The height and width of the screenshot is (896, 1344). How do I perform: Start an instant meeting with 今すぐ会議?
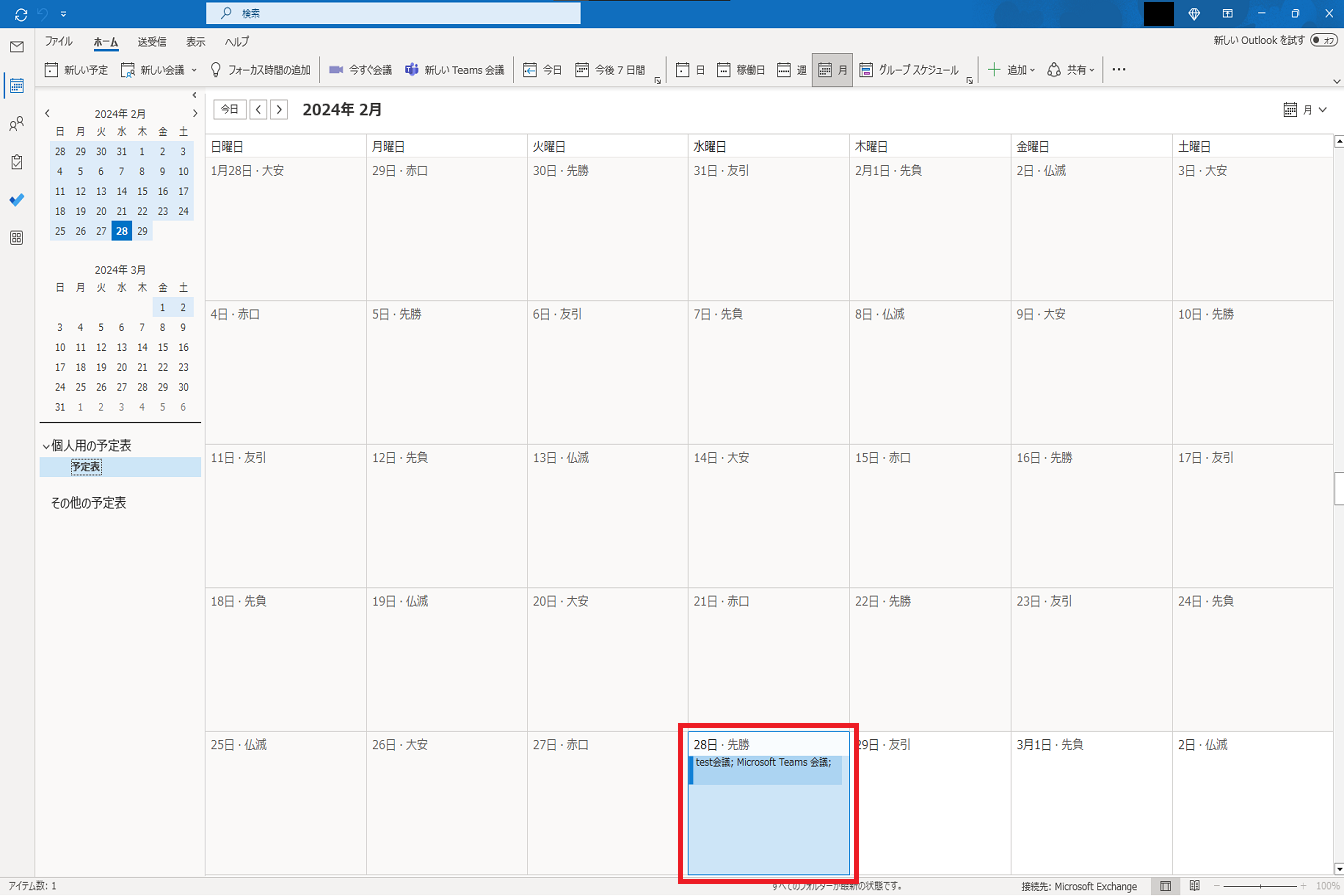pyautogui.click(x=360, y=70)
